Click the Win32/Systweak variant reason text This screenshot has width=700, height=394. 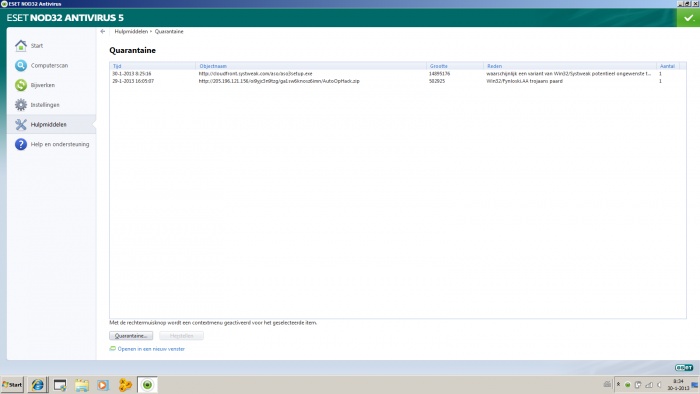coord(568,74)
